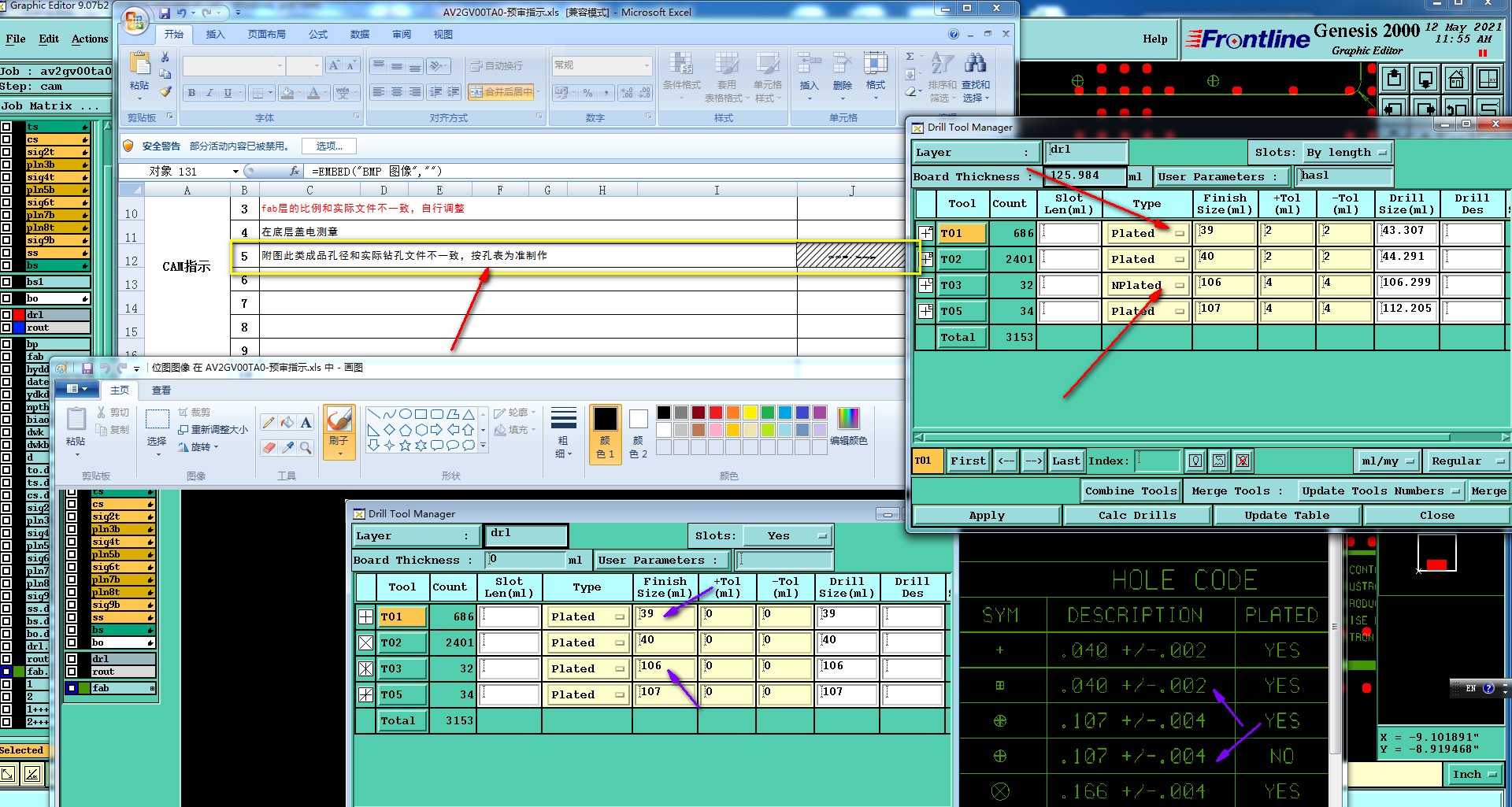Toggle the bo layer checkbox

pyautogui.click(x=6, y=298)
